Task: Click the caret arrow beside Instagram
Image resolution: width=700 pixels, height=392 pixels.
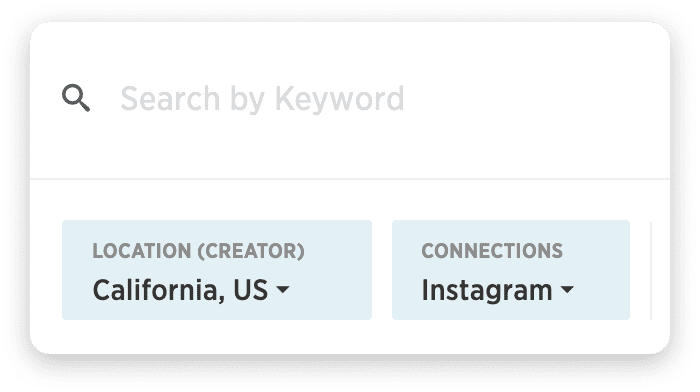Action: 567,289
